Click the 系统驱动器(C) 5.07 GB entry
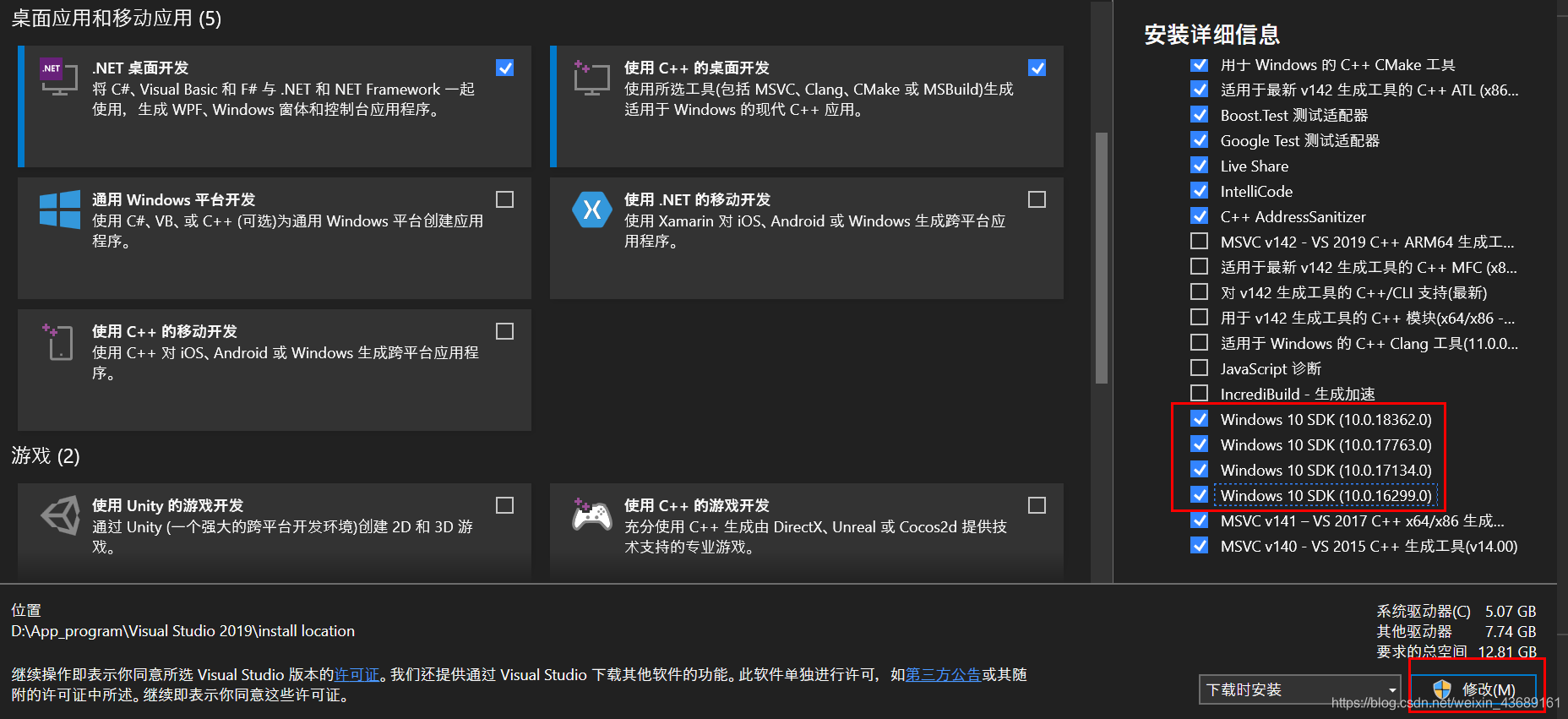This screenshot has width=1568, height=719. pyautogui.click(x=1456, y=611)
